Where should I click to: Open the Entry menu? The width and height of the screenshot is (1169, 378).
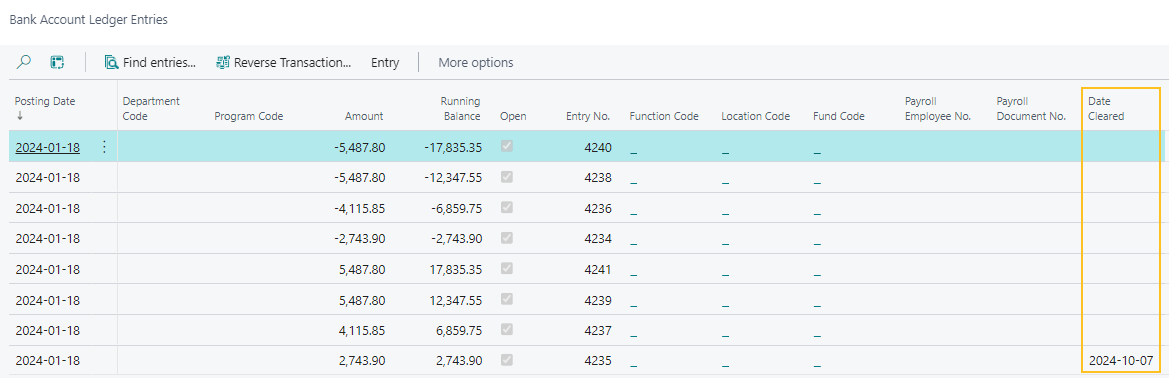click(385, 63)
